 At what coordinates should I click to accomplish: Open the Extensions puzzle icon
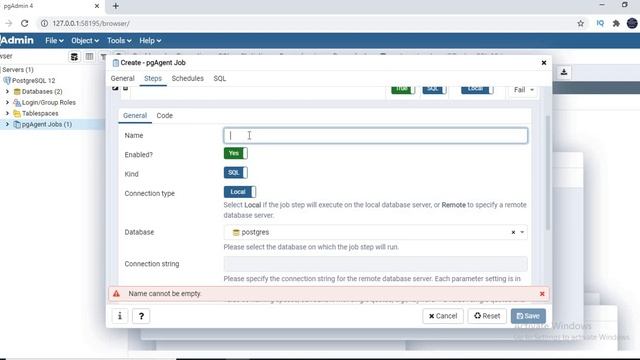(616, 24)
